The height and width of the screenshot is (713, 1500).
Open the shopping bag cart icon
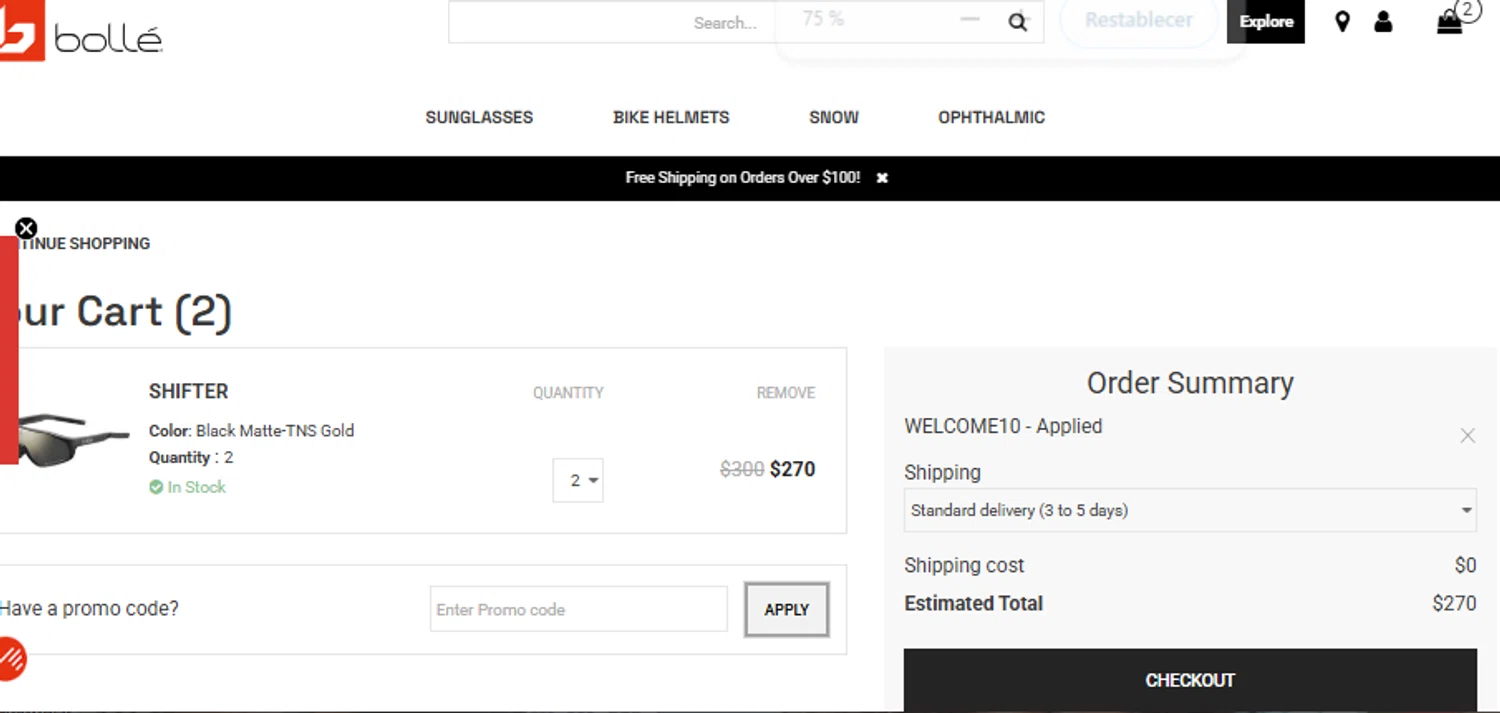click(x=1449, y=22)
